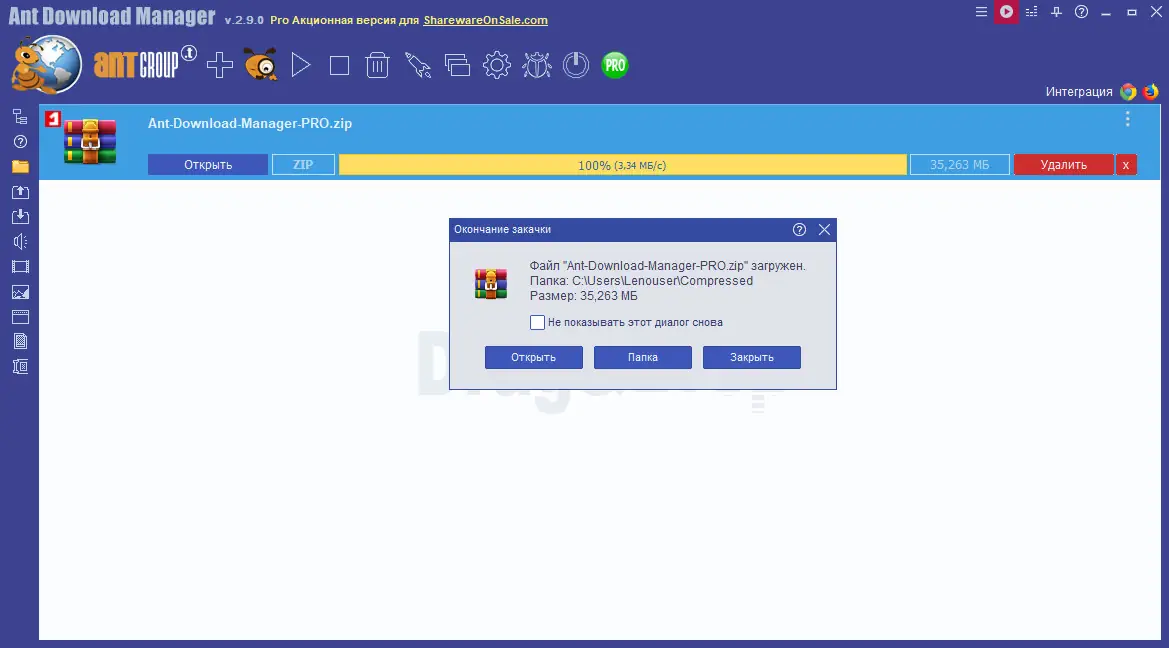1169x648 pixels.
Task: Show the category tree sidebar icon
Action: click(20, 116)
